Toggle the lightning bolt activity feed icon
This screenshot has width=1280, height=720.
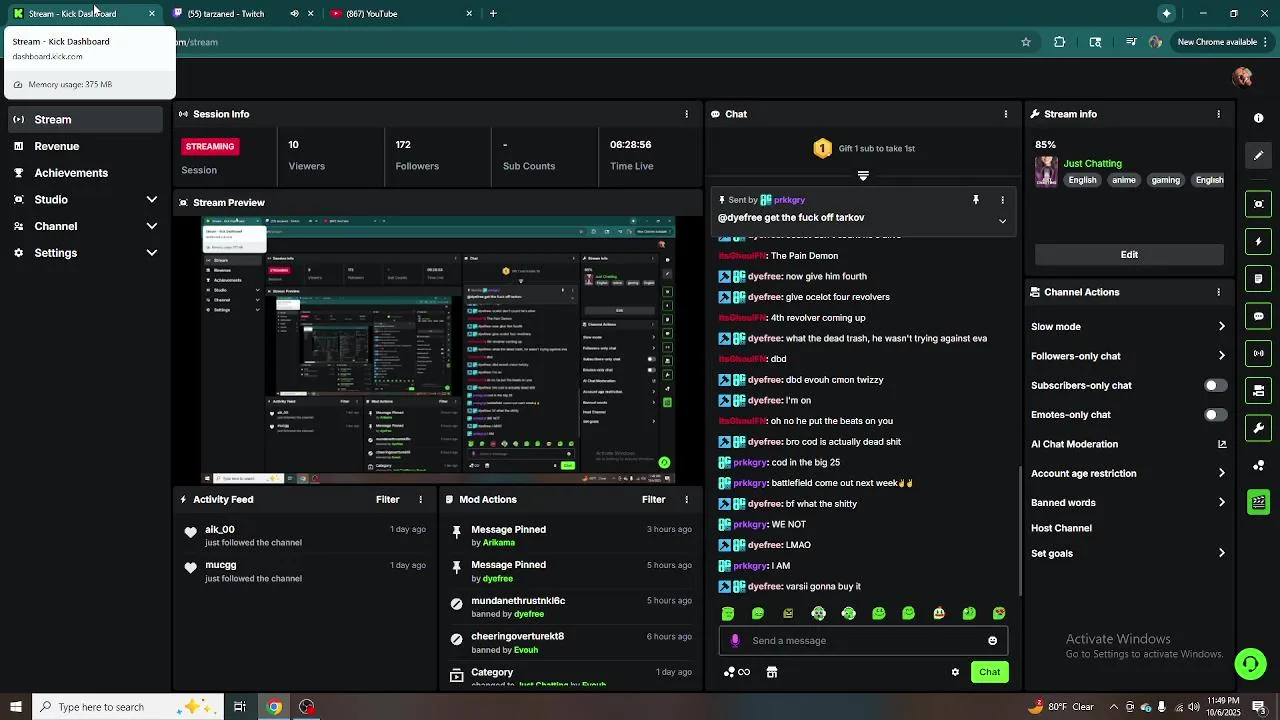pyautogui.click(x=1258, y=241)
